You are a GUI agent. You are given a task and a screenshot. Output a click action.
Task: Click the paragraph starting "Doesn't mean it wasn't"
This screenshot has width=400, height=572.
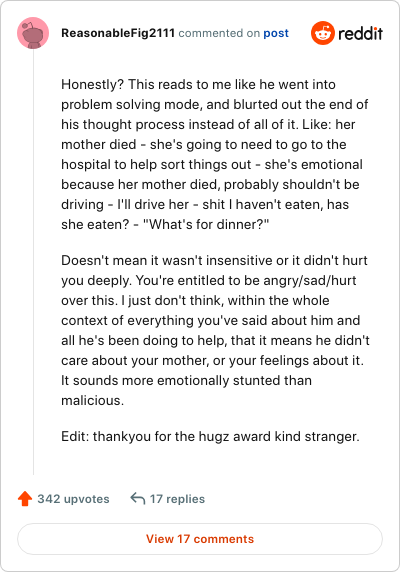[x=215, y=331]
